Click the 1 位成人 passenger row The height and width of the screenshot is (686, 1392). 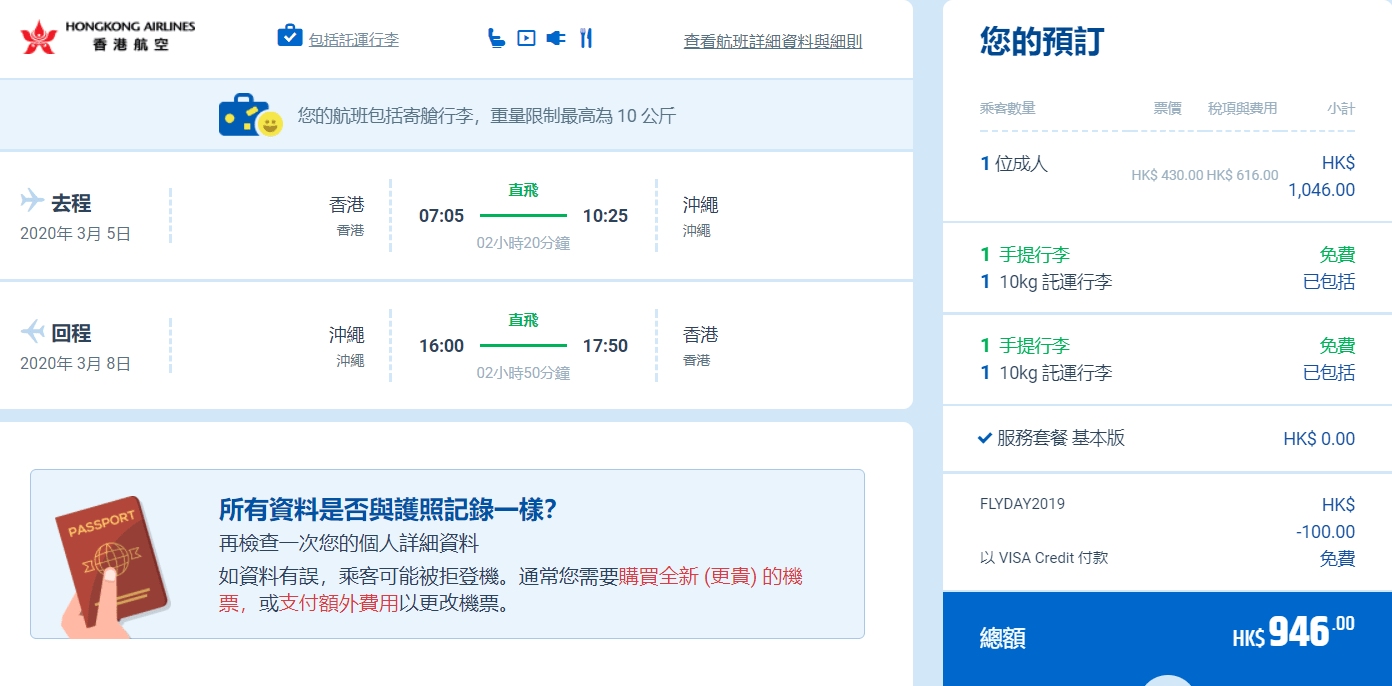(x=1167, y=176)
